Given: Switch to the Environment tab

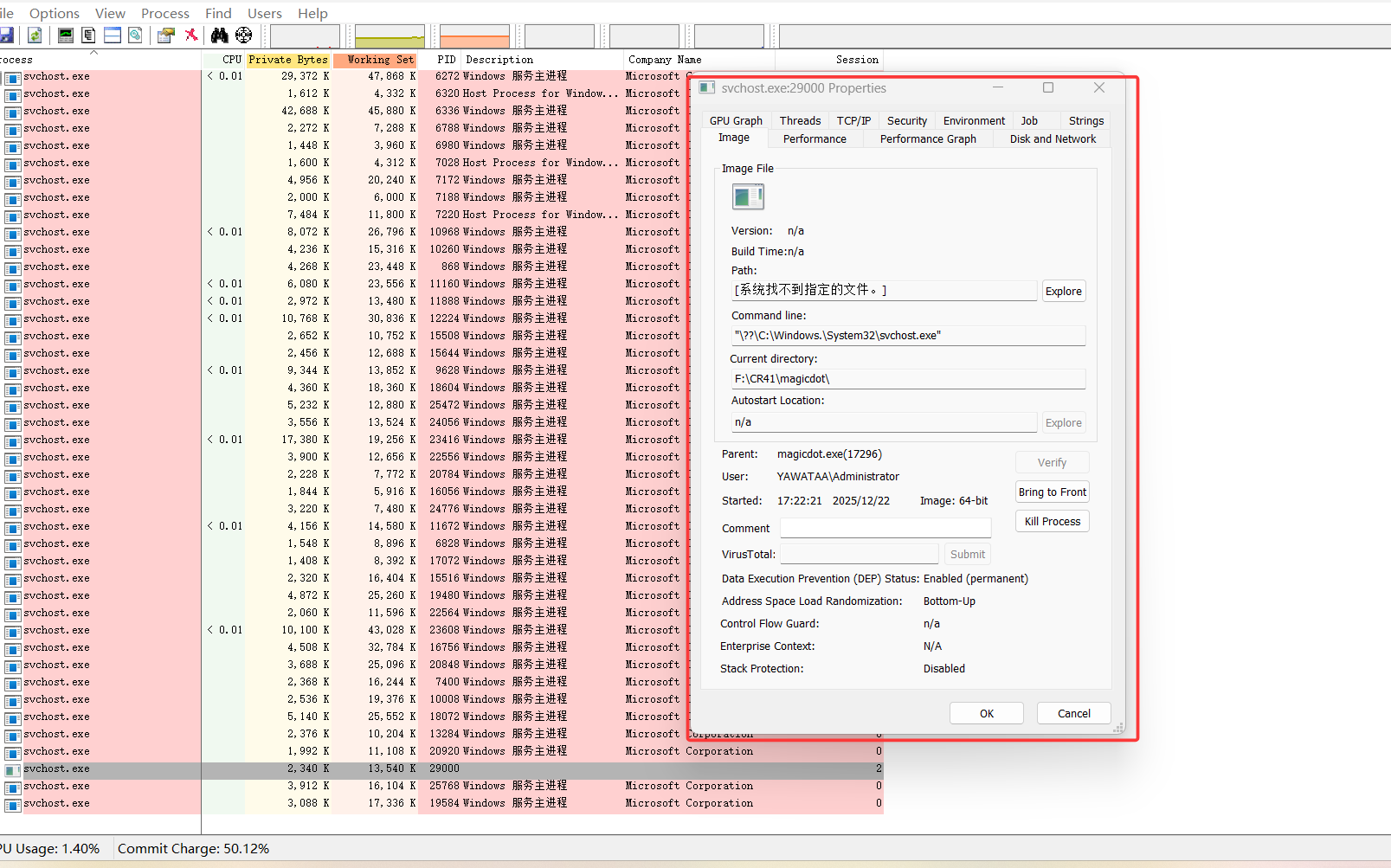Looking at the screenshot, I should [x=974, y=120].
